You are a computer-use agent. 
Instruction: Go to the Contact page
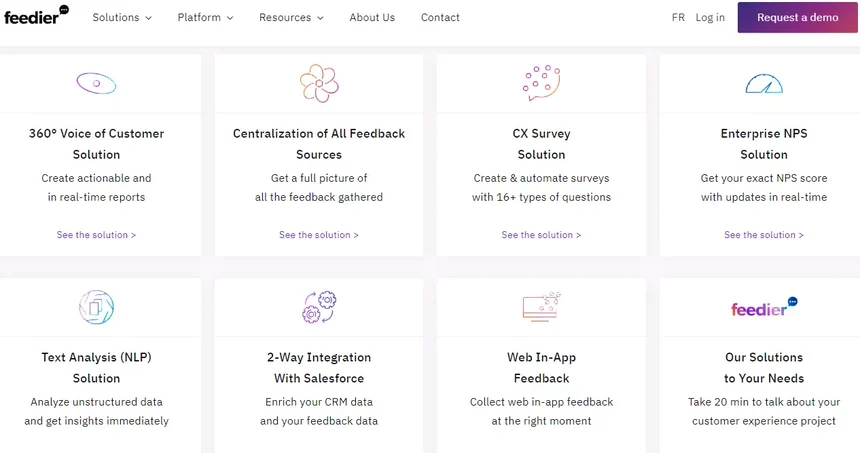point(440,18)
